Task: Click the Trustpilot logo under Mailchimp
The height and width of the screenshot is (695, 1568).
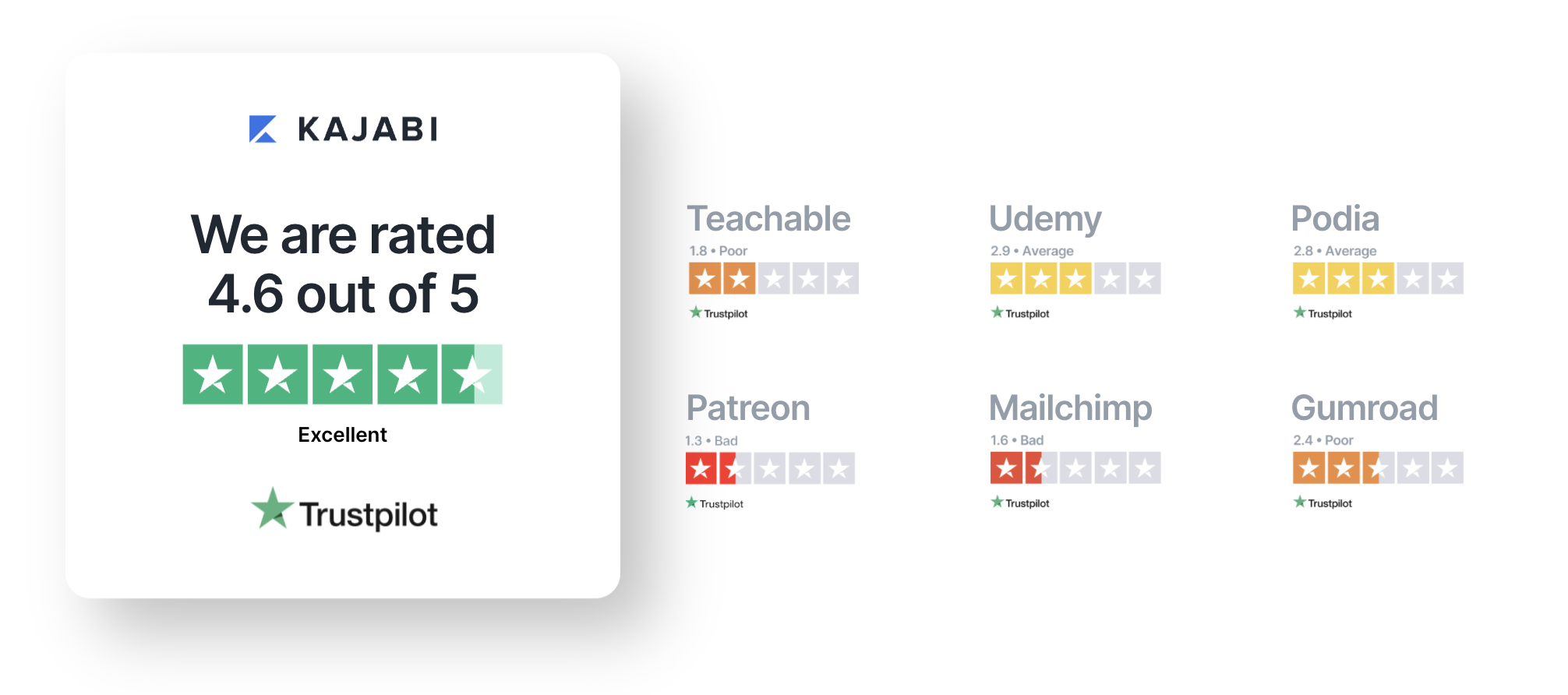Action: tap(1020, 503)
